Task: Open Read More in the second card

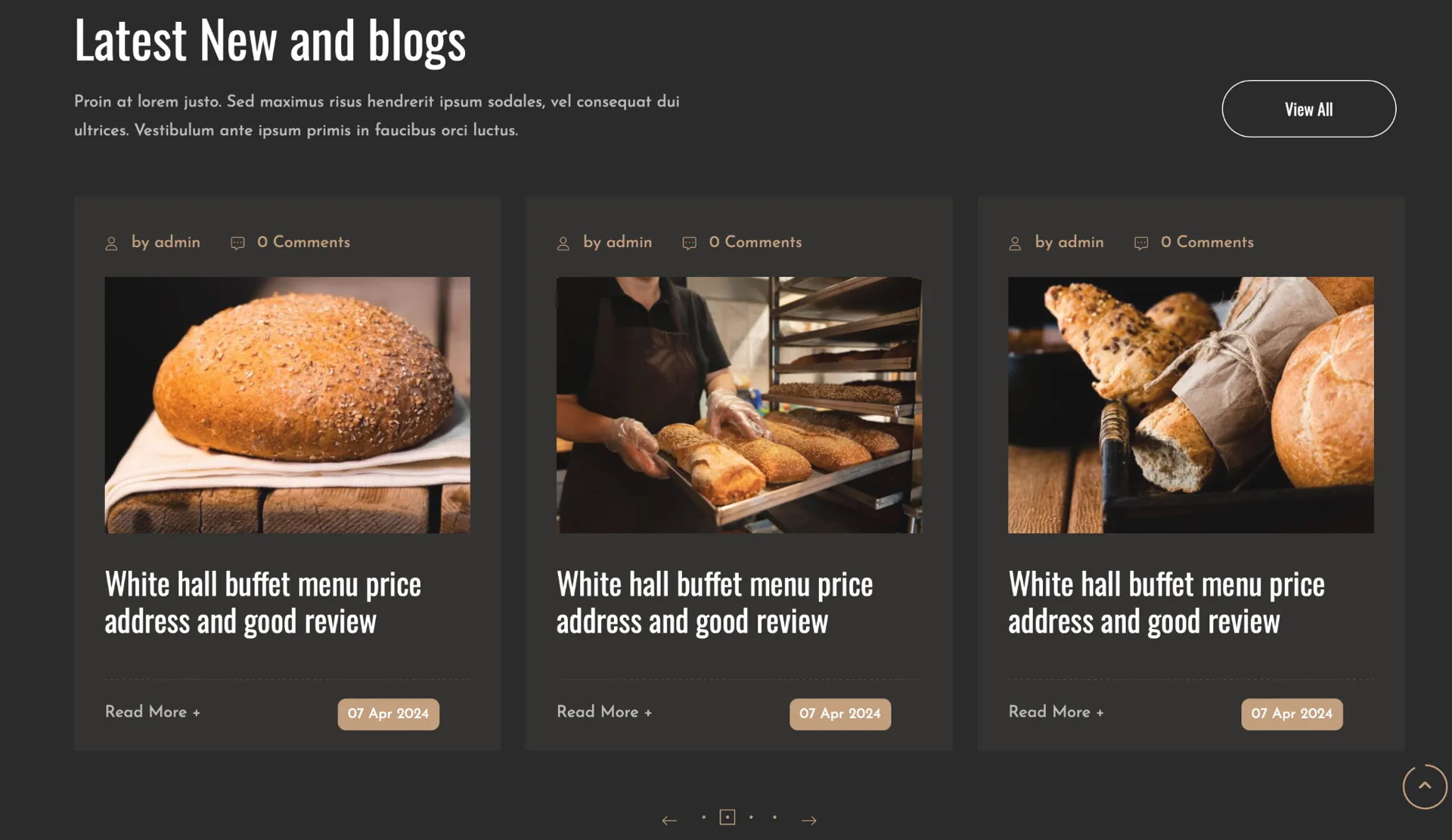Action: (604, 712)
